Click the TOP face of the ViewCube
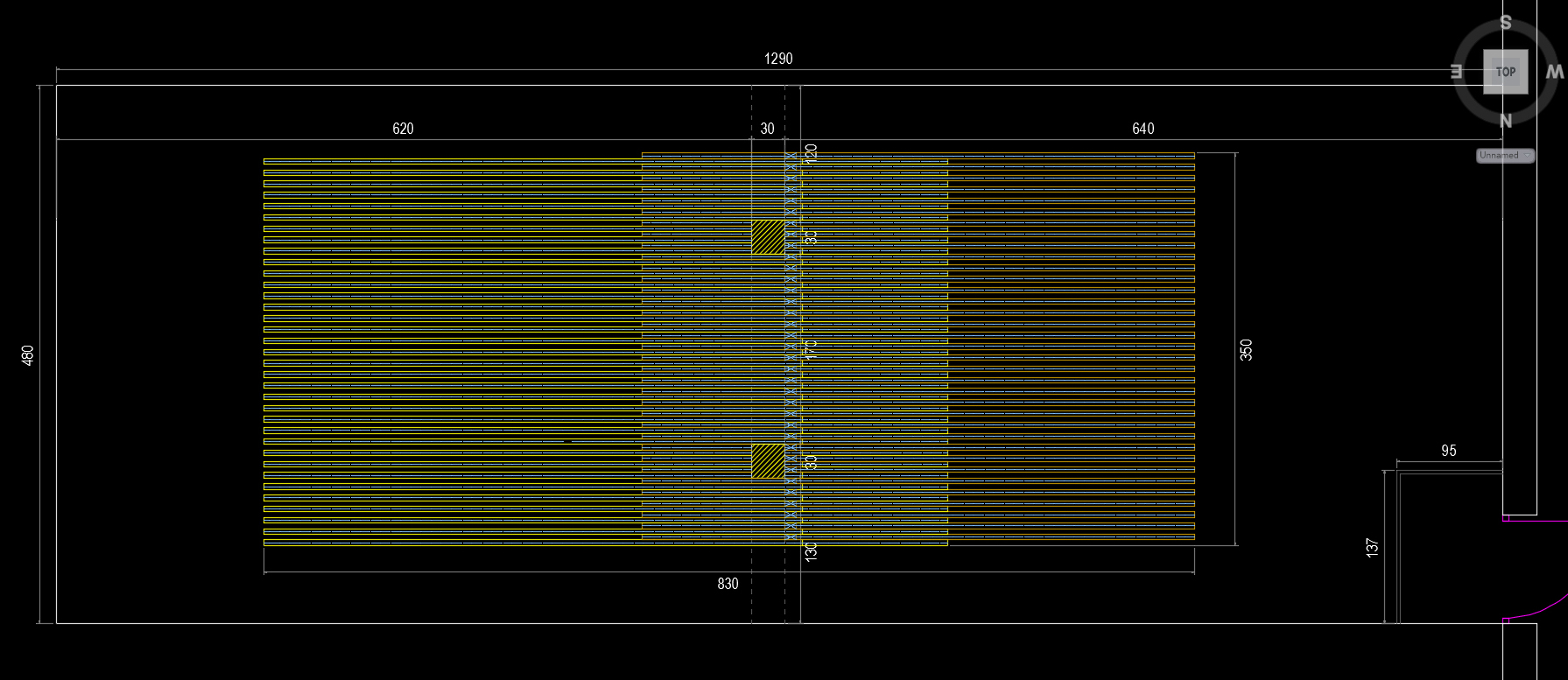The image size is (1568, 680). [1505, 72]
